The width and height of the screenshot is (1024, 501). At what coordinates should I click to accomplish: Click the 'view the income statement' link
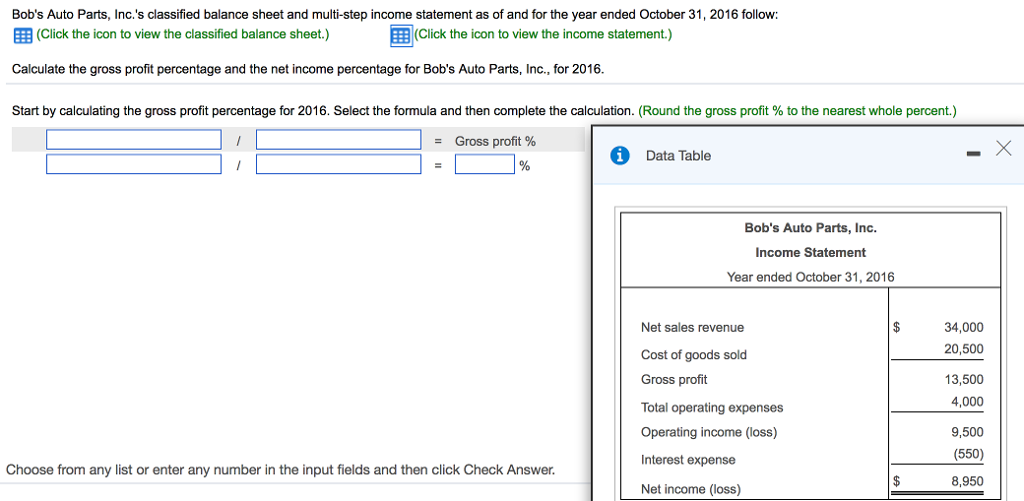pyautogui.click(x=543, y=35)
